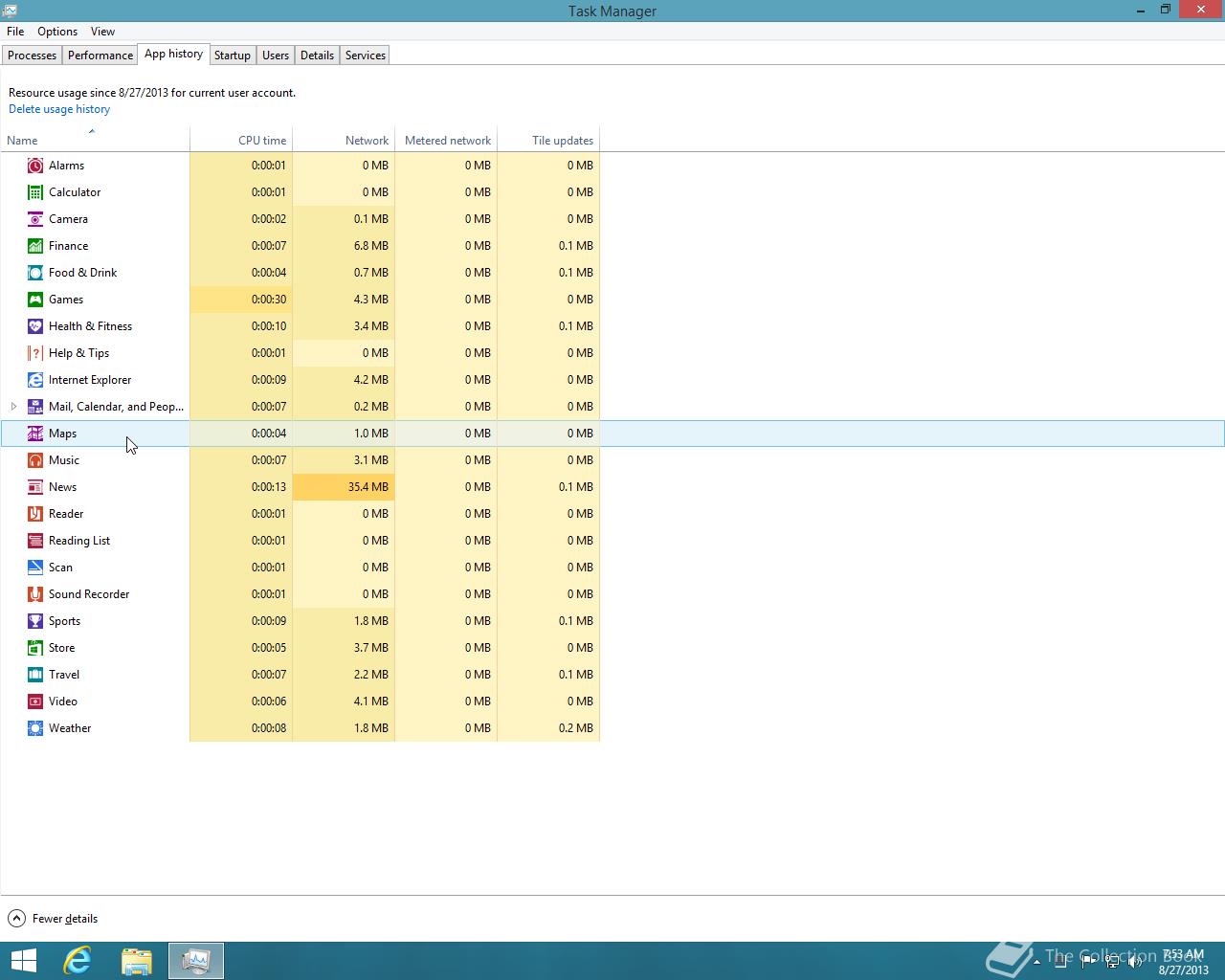
Task: Switch to the Processes tab
Action: pos(32,56)
